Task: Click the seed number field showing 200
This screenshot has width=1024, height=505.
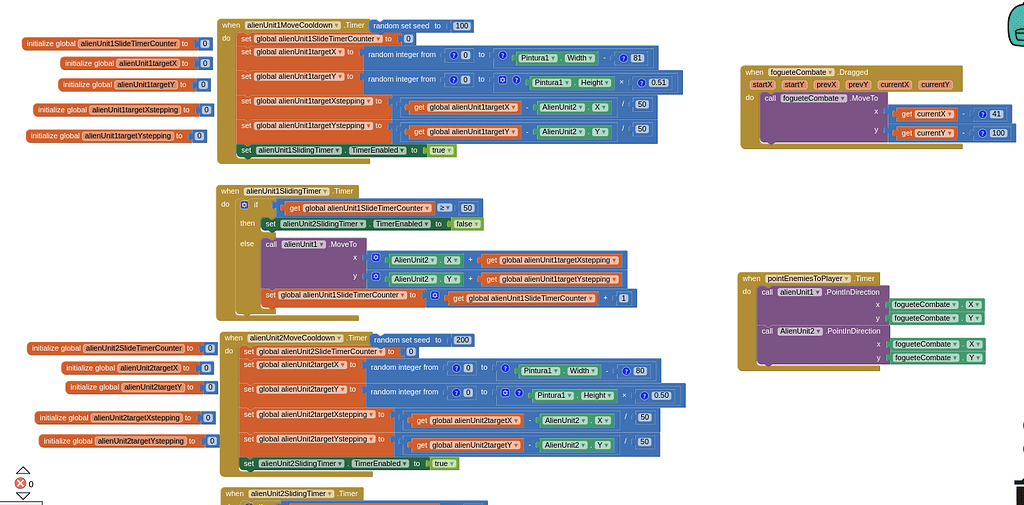Action: [x=462, y=340]
